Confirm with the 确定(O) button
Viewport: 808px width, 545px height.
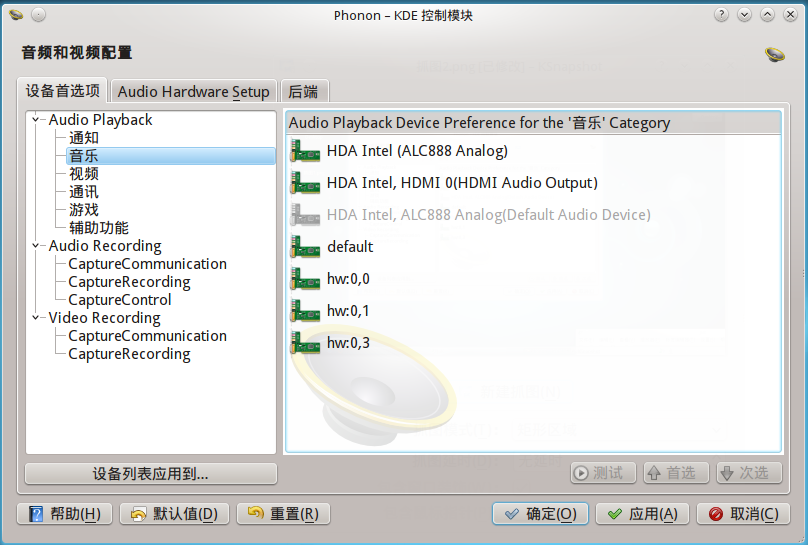pos(540,514)
